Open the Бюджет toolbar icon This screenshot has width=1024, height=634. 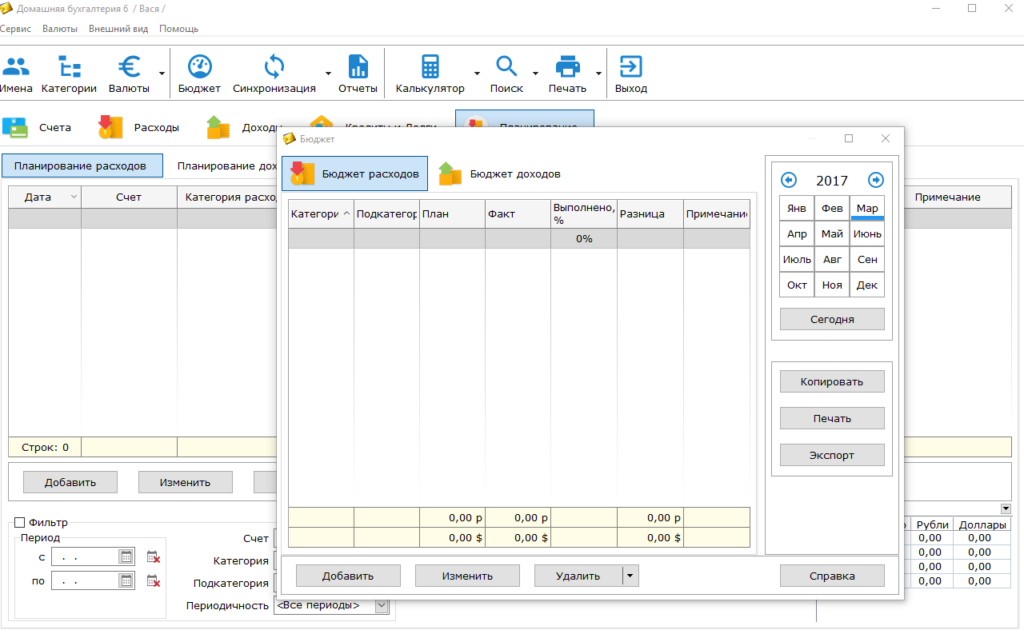(x=199, y=68)
